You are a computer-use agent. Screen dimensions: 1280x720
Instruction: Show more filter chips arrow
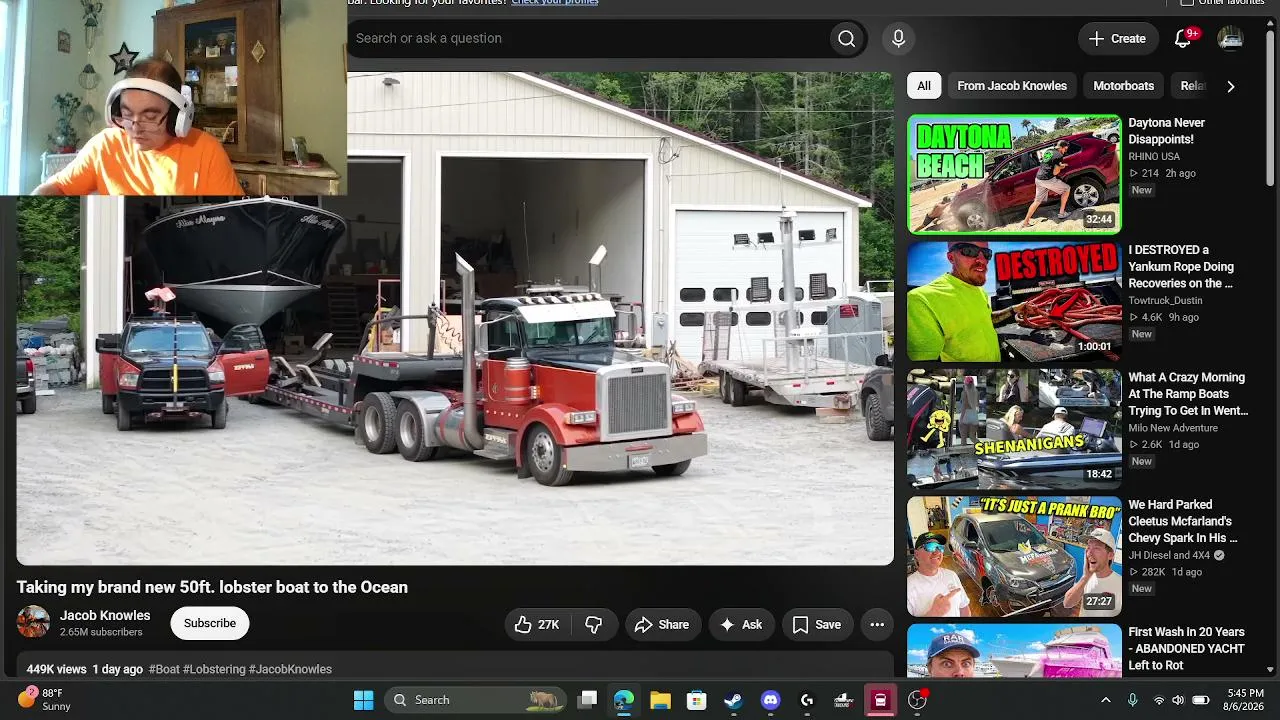(x=1231, y=86)
